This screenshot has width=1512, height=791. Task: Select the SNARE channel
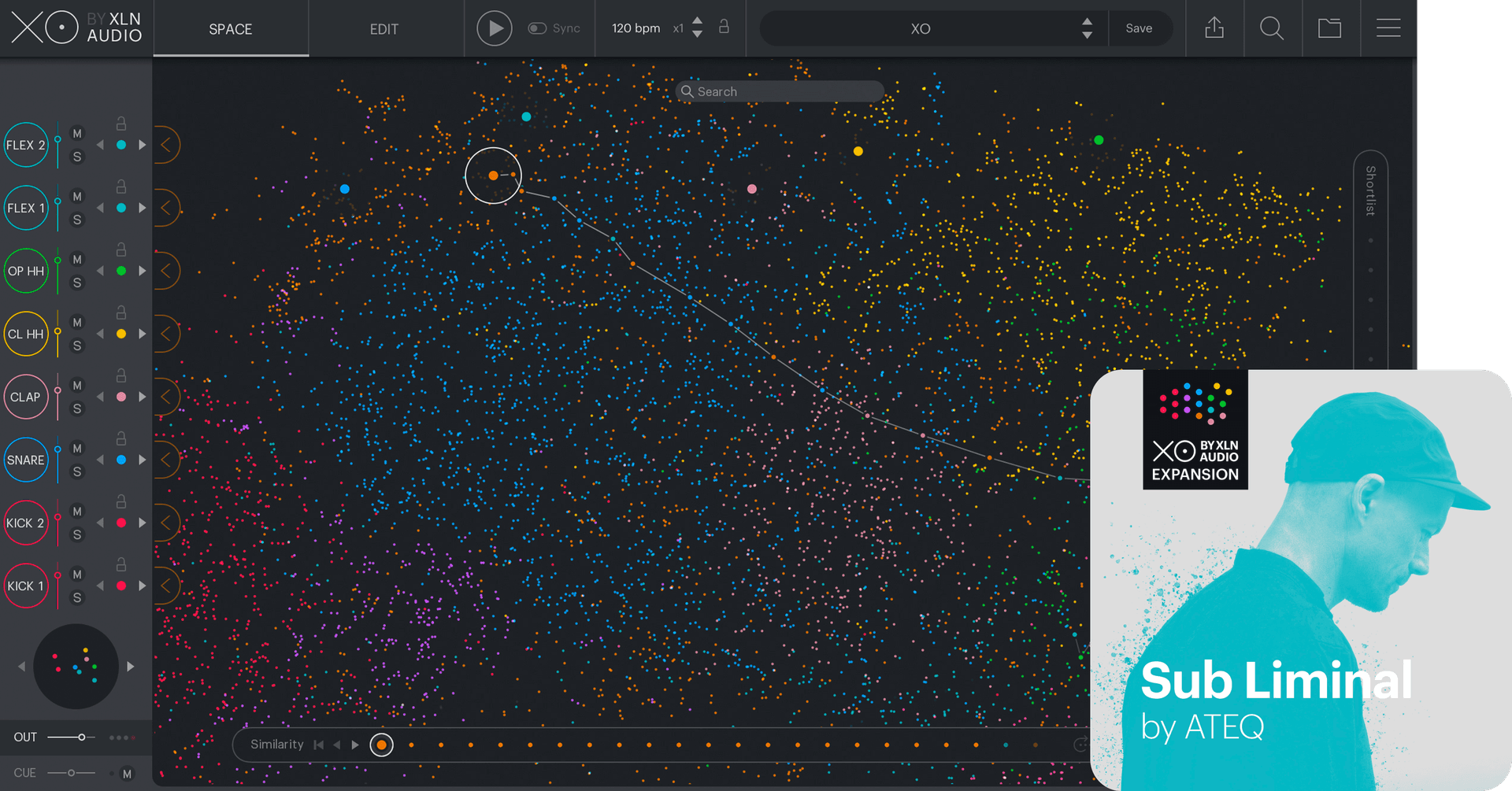point(26,460)
